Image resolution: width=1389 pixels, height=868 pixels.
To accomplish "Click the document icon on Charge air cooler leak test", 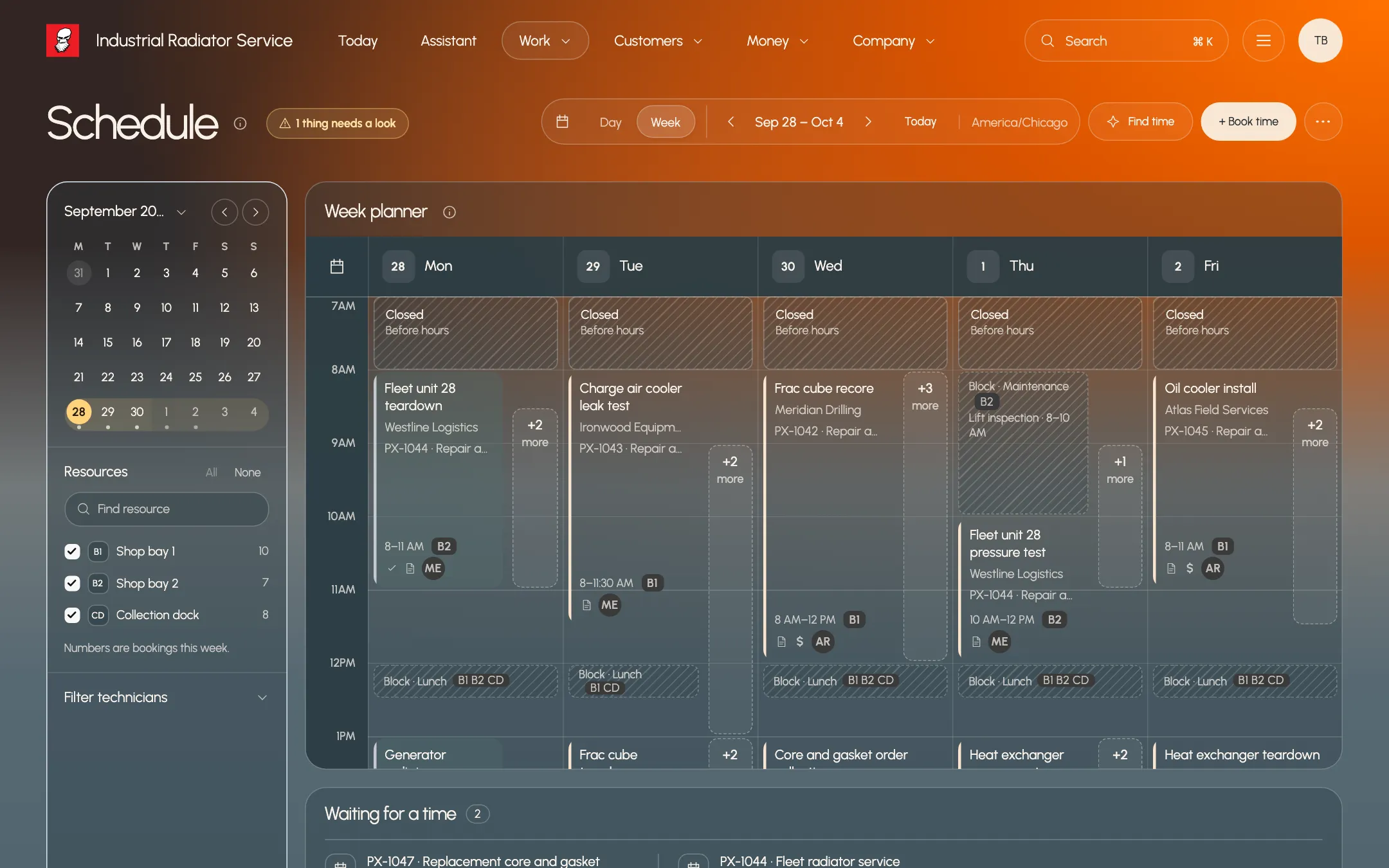I will pos(586,605).
